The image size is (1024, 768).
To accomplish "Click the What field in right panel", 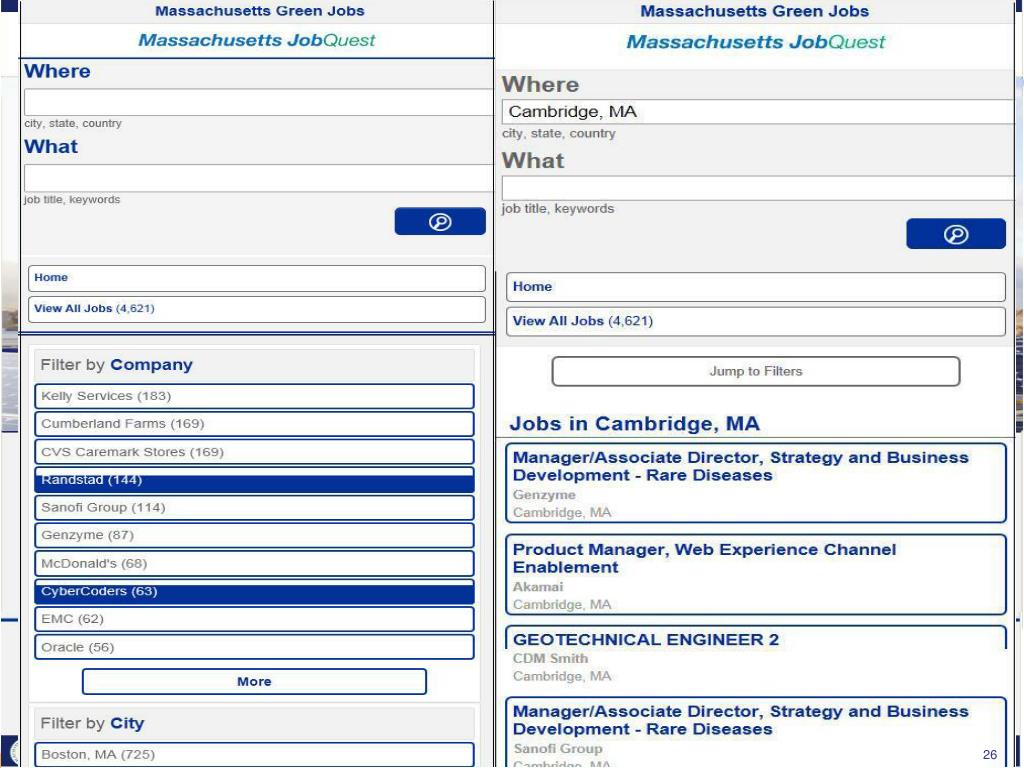I will 758,188.
